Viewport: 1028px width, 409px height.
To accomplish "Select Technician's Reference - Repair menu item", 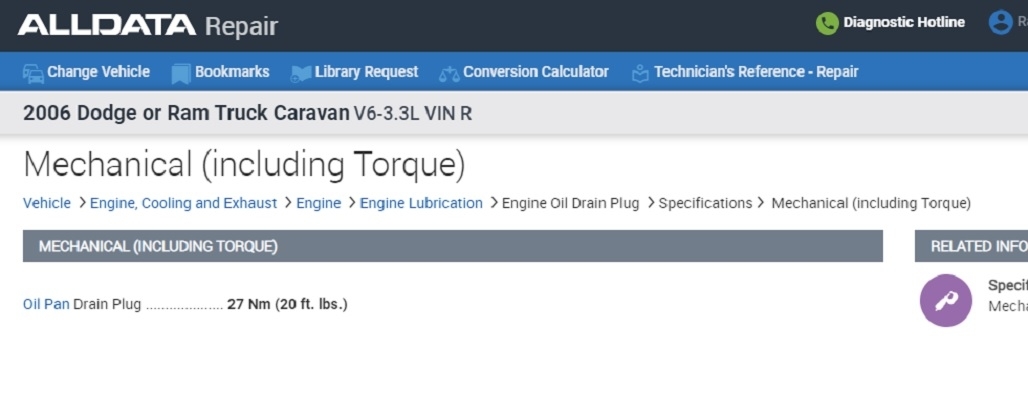I will tap(756, 72).
